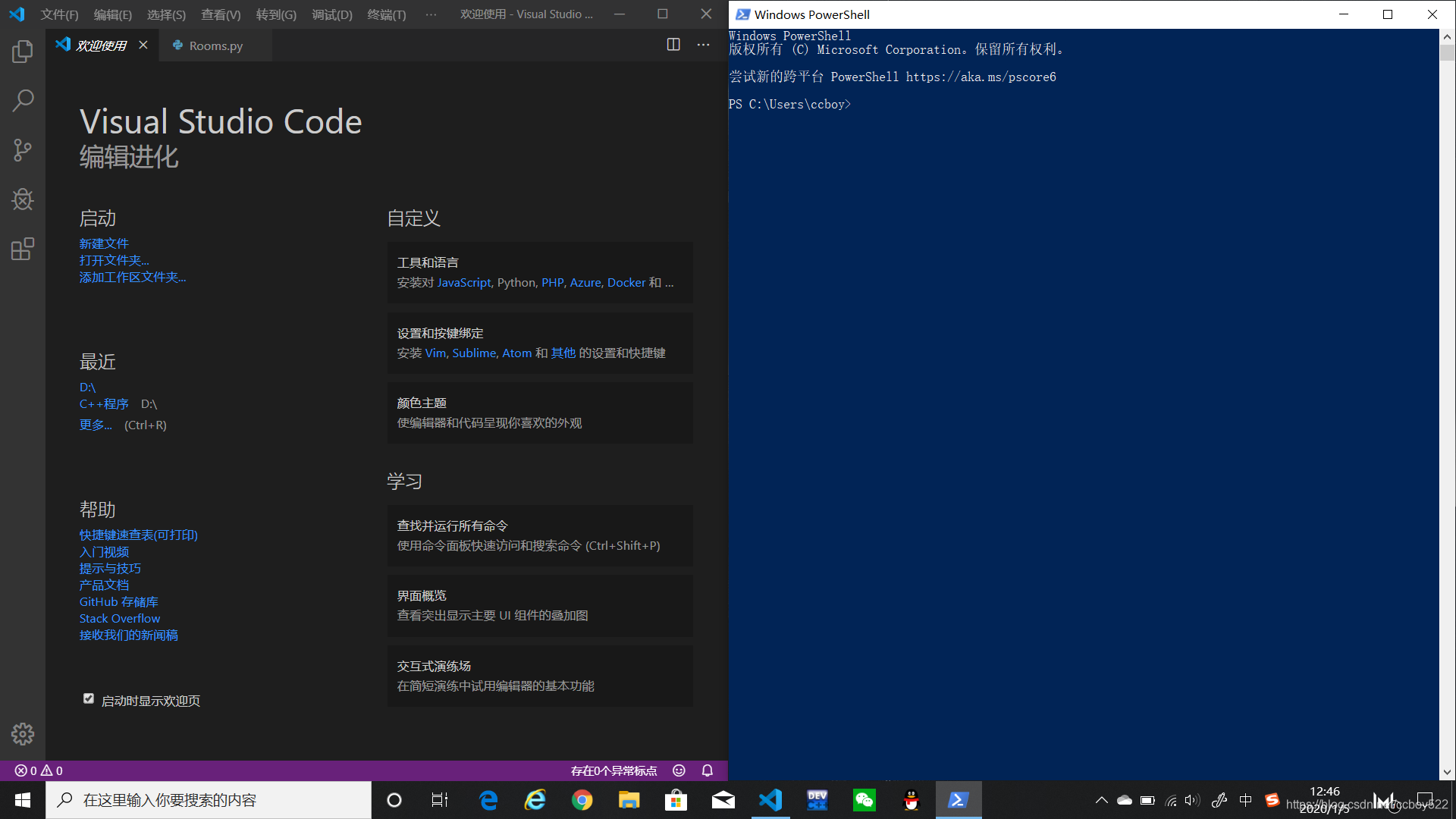
Task: Switch to PowerShell via taskbar icon
Action: [959, 800]
